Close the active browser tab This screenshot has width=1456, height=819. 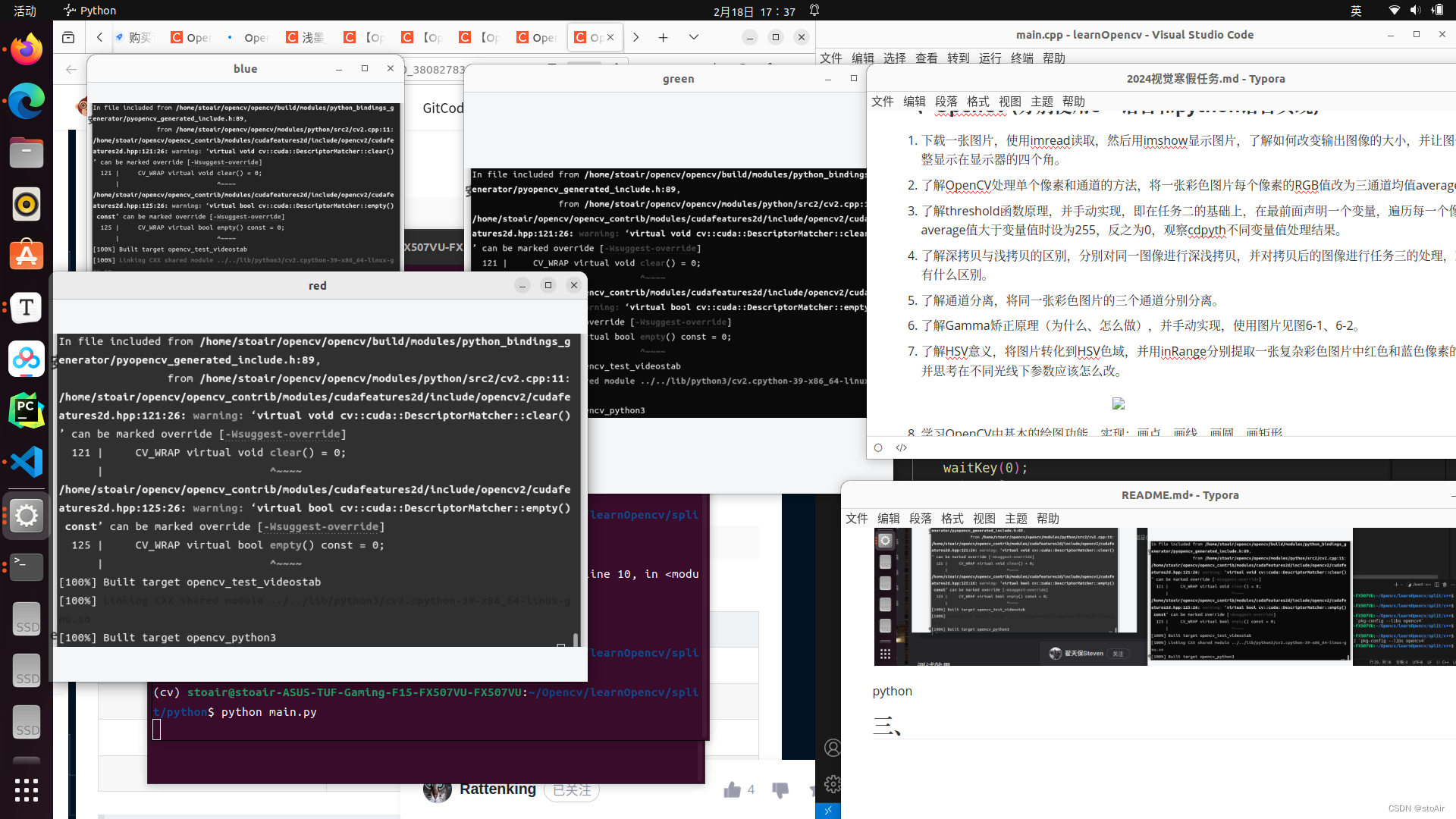610,37
